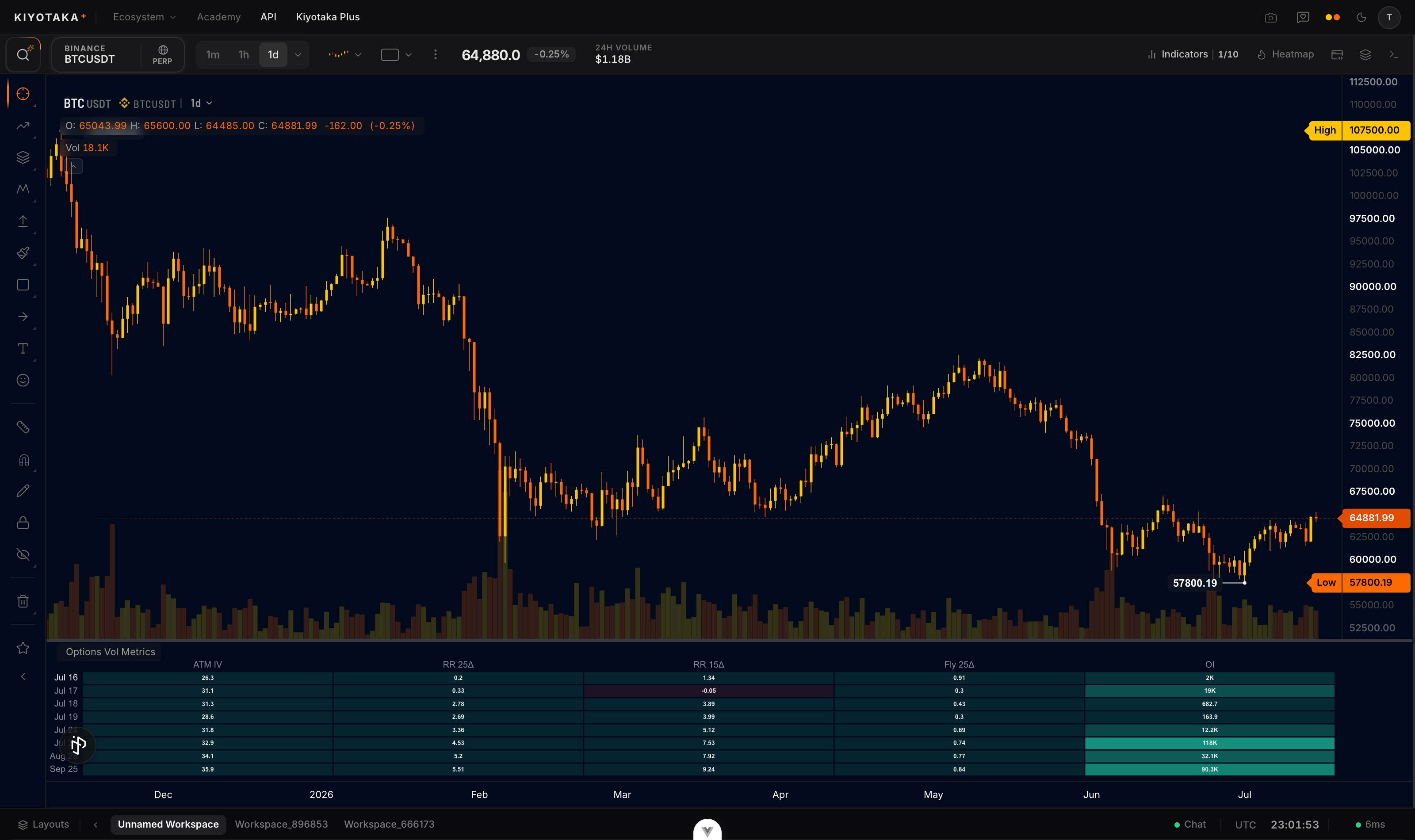
Task: Open the user profile avatar T
Action: [x=1389, y=18]
